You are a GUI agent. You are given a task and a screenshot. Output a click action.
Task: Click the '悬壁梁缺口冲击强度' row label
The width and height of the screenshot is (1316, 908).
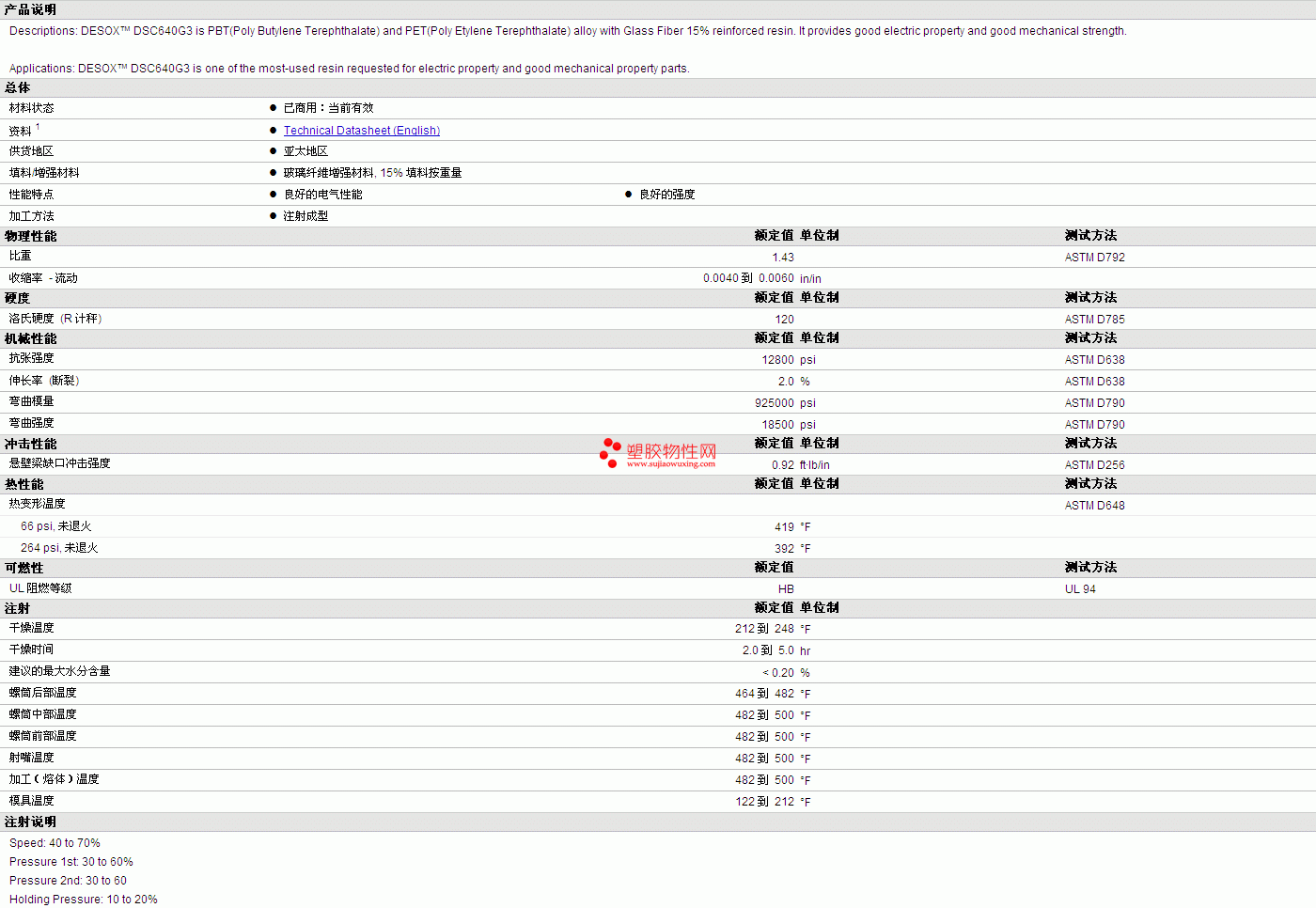coord(60,463)
